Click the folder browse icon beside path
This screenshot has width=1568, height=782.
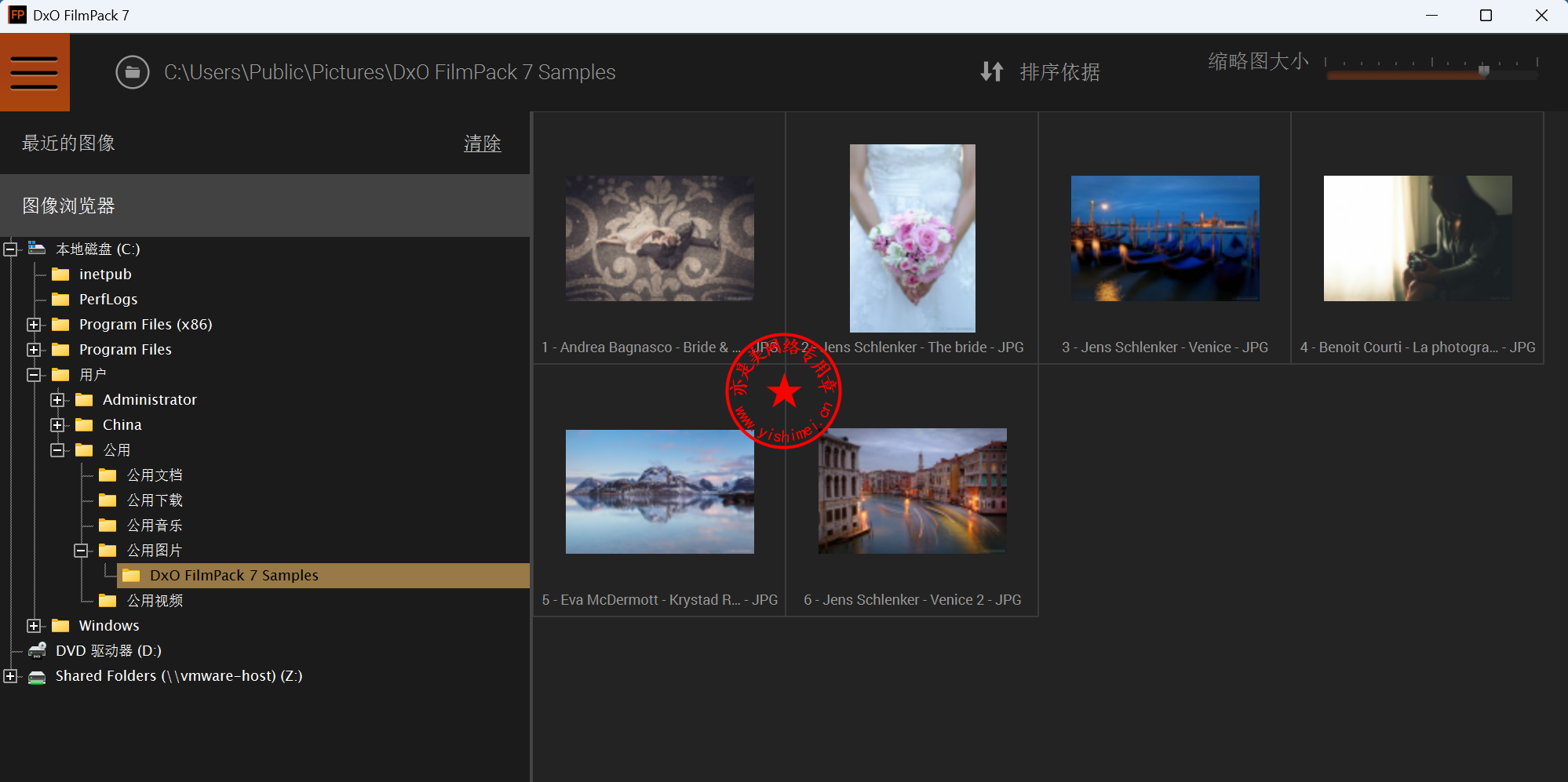click(133, 73)
